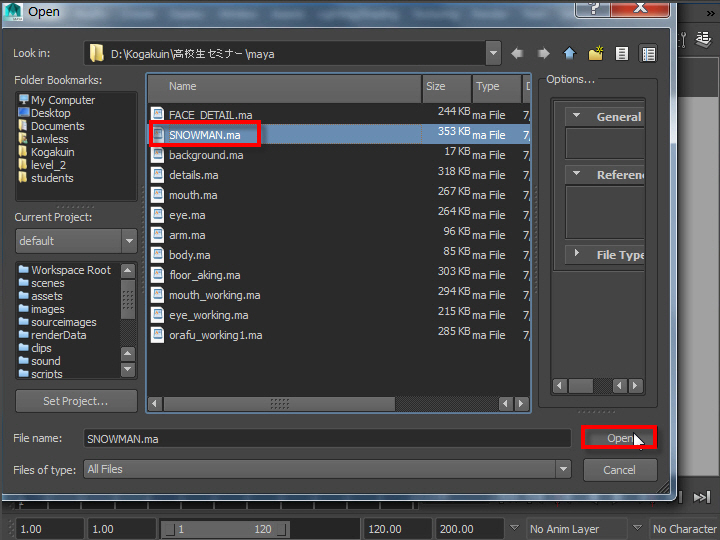
Task: Open My Computer bookmark
Action: pos(62,100)
